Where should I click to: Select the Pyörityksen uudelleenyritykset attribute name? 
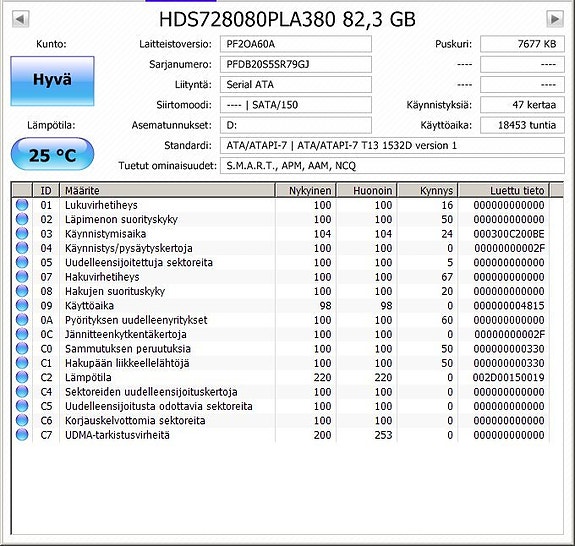pyautogui.click(x=136, y=320)
